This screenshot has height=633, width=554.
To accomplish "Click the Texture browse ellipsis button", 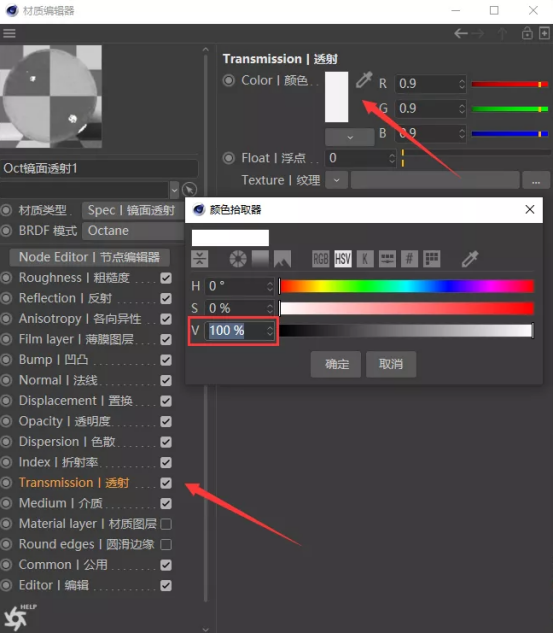I will click(536, 180).
